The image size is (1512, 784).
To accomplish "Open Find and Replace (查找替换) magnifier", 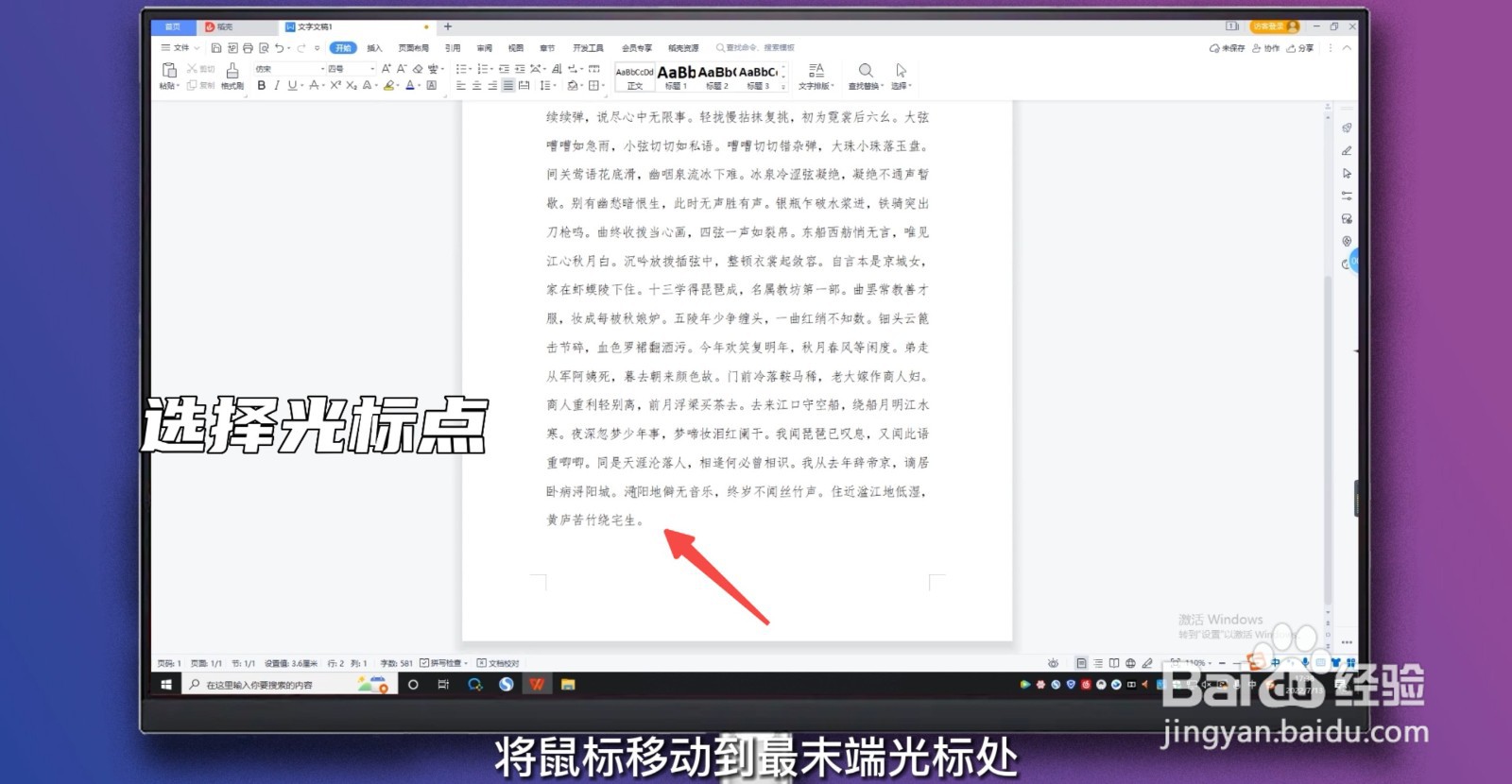I will [865, 76].
